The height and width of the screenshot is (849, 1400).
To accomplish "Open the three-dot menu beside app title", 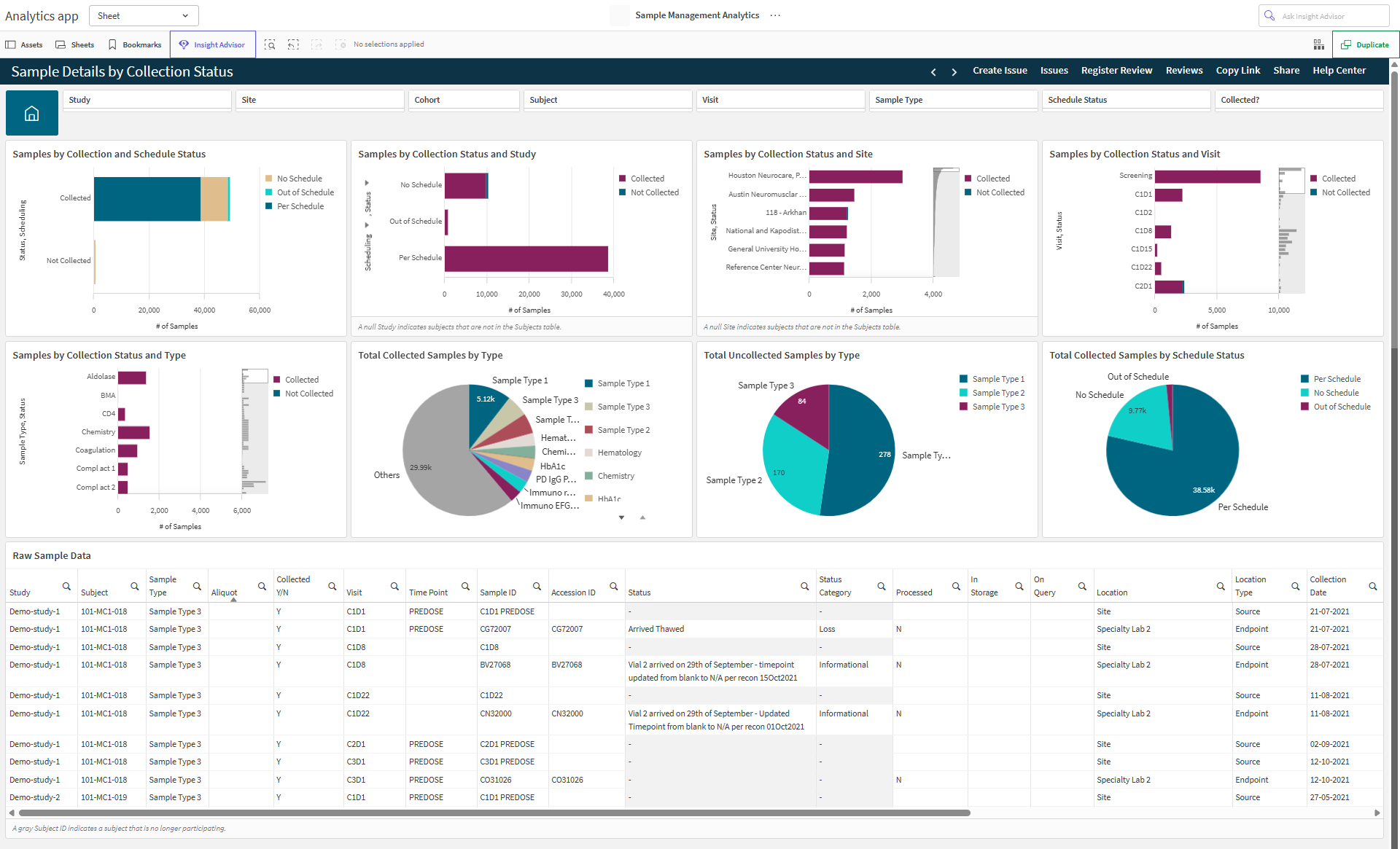I will [x=775, y=15].
